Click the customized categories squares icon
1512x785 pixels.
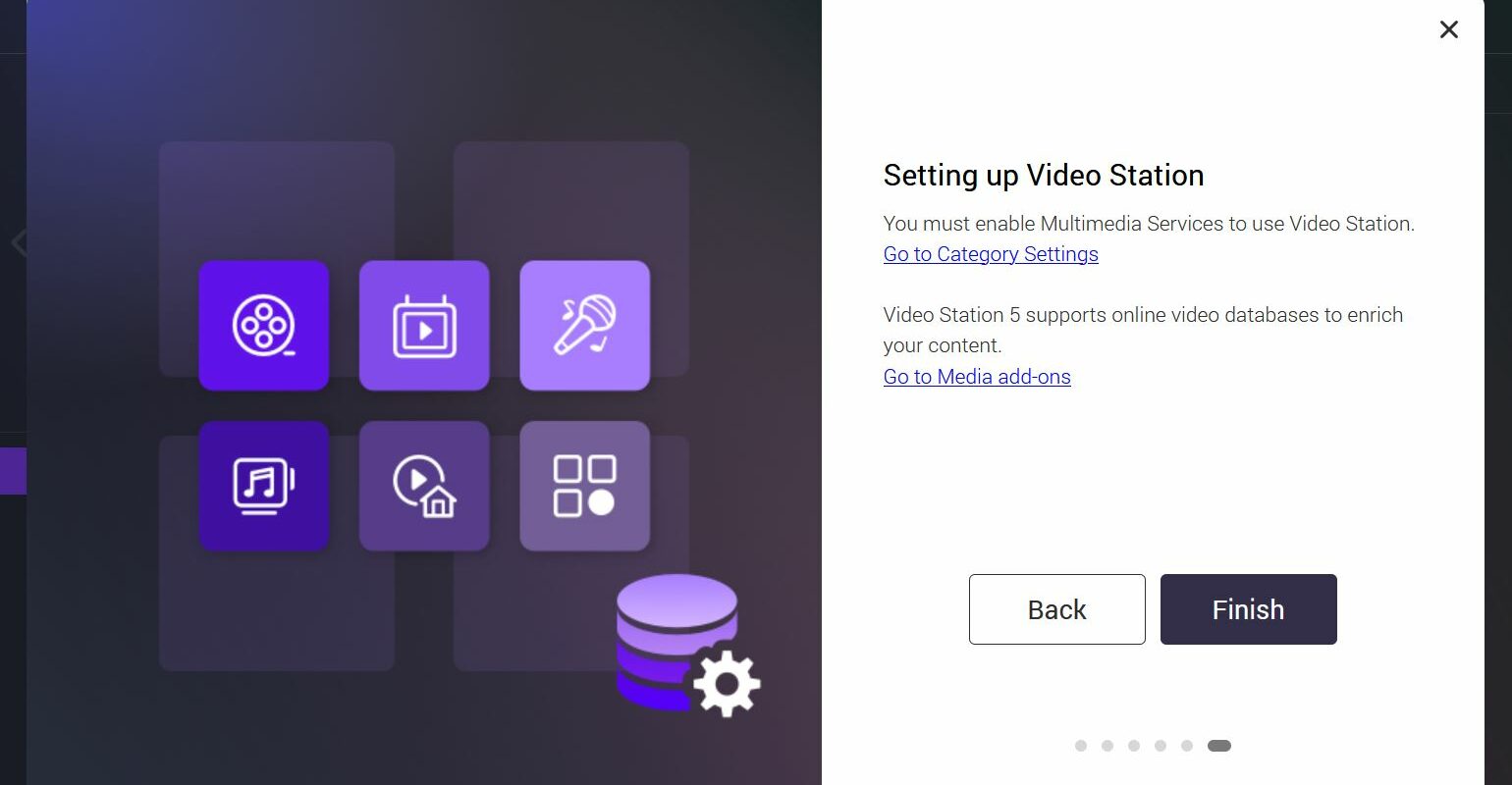click(x=585, y=486)
